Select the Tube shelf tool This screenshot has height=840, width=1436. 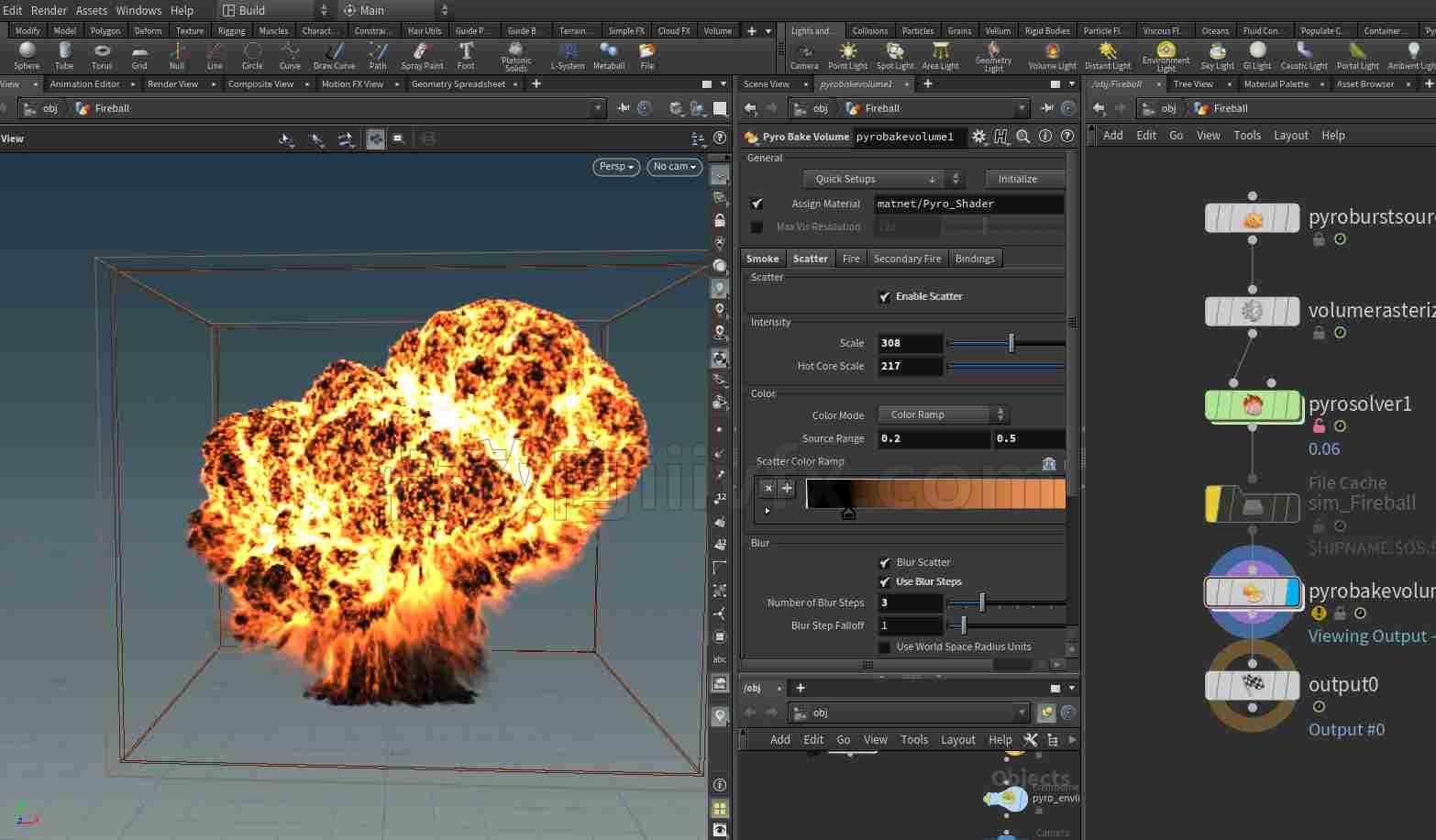point(64,56)
